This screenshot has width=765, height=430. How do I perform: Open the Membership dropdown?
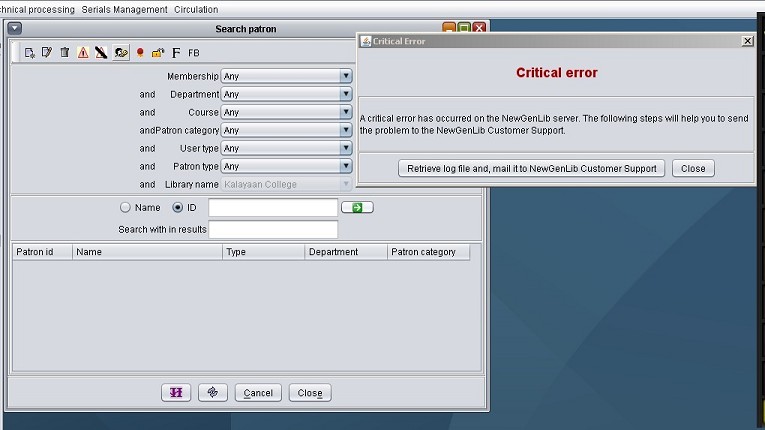286,76
